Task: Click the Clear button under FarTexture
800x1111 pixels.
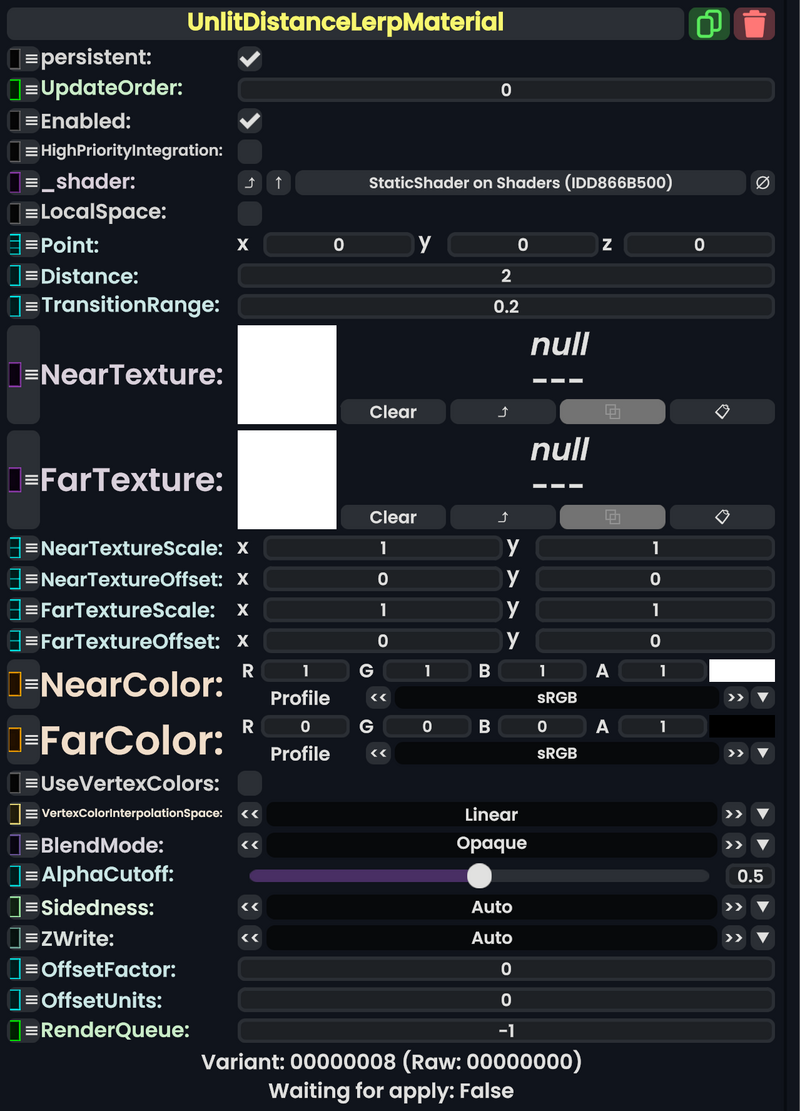Action: click(x=392, y=517)
